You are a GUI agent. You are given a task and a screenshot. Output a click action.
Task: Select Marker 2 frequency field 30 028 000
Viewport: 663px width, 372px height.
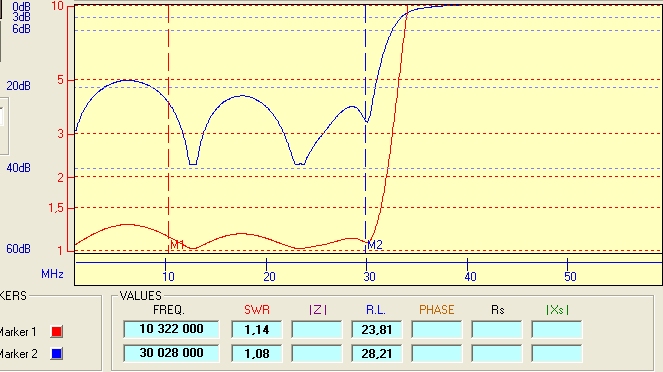171,353
